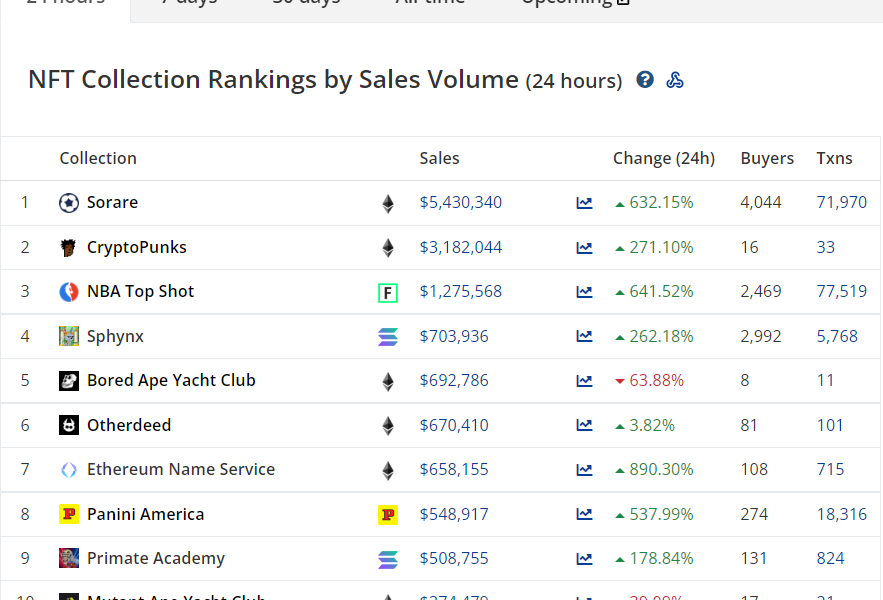The width and height of the screenshot is (883, 600).
Task: Click the $5,430,340 sales figure
Action: [x=461, y=202]
